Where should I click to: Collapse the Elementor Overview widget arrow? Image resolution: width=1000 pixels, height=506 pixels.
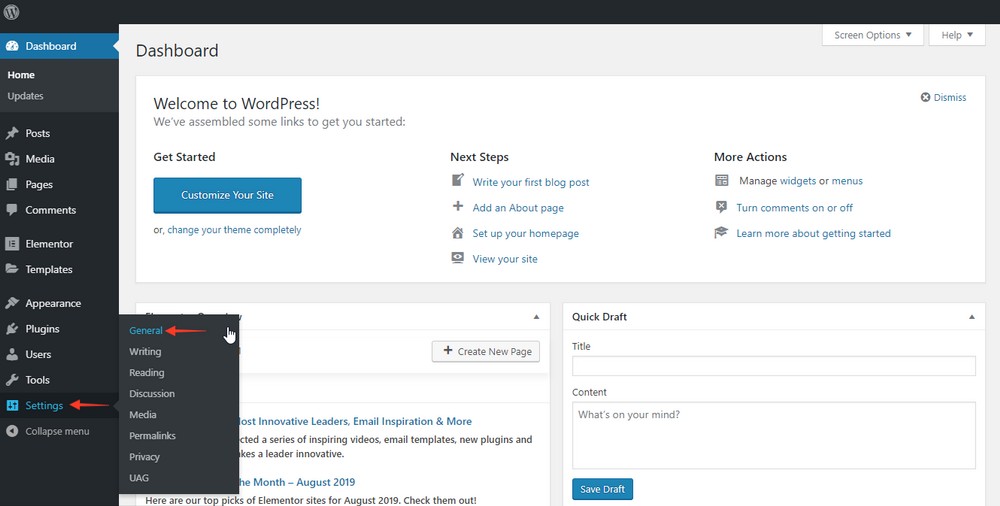[x=536, y=316]
